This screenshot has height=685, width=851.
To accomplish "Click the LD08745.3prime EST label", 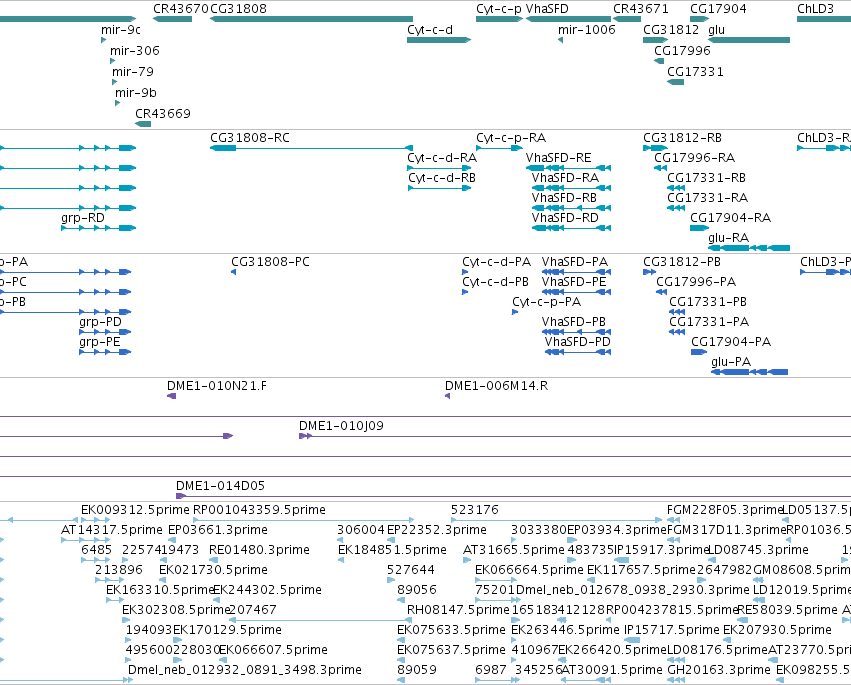I will 759,550.
